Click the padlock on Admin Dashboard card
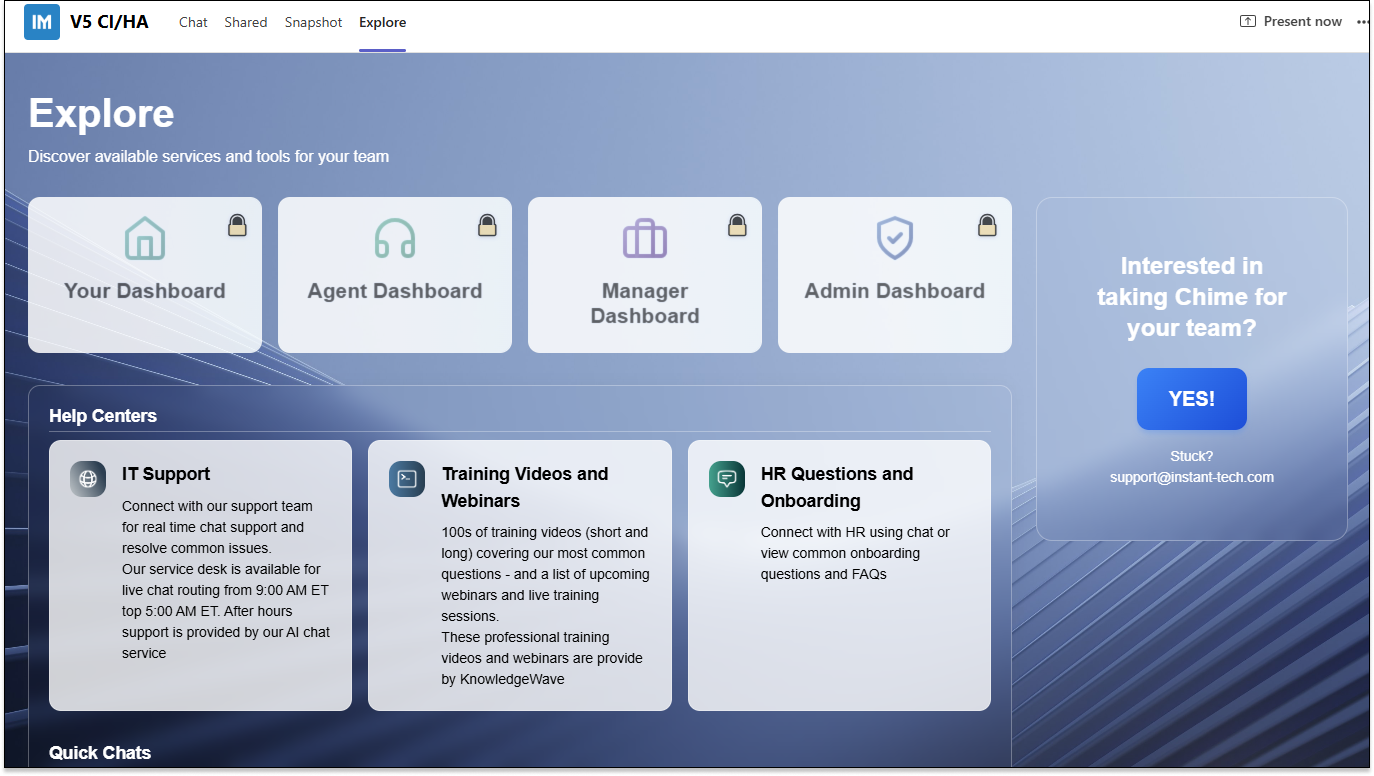 click(x=987, y=225)
